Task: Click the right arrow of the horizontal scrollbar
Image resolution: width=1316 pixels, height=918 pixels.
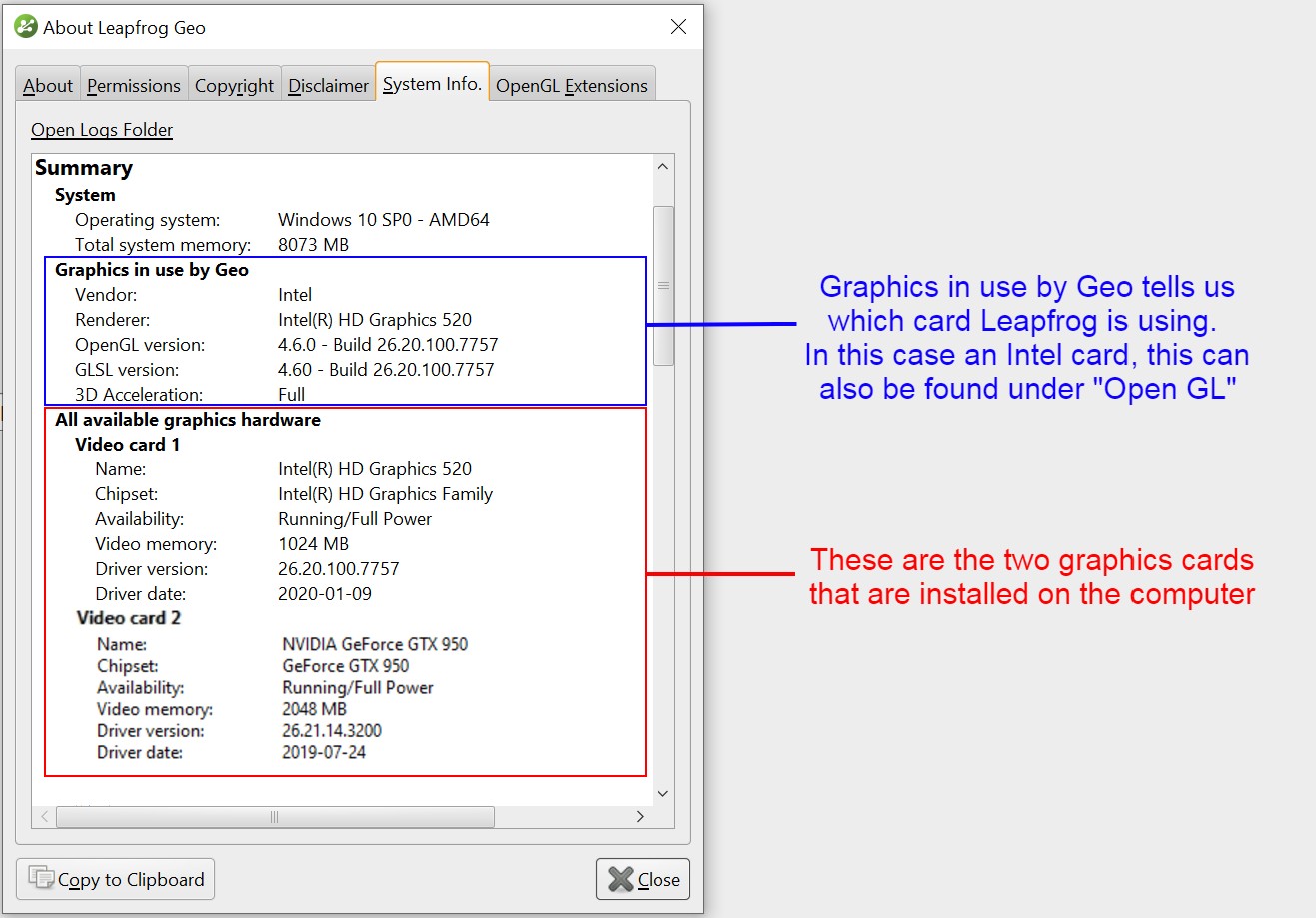Action: coord(640,816)
